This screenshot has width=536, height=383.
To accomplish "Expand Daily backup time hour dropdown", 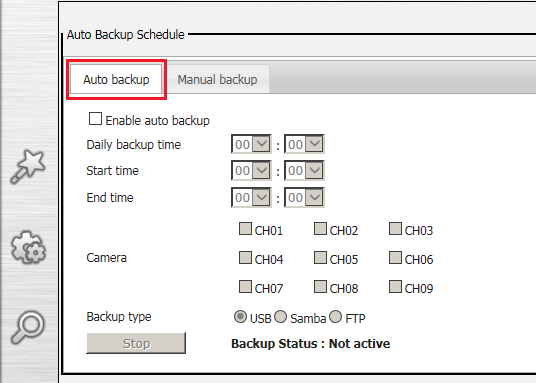I will coord(251,144).
